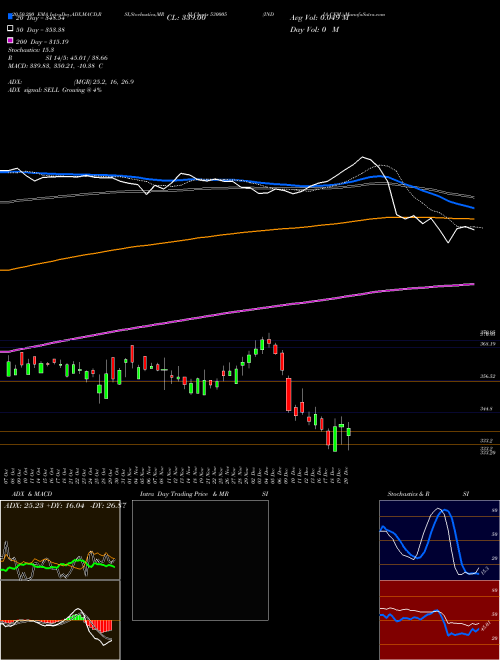Click the 'CL:' closing price value
500x660 pixels.
186,18
